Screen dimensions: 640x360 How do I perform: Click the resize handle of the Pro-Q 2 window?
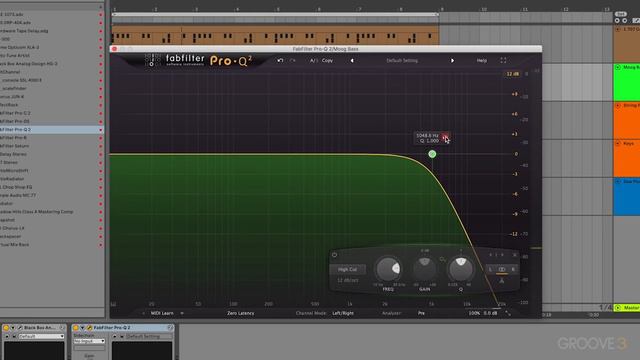tap(508, 313)
